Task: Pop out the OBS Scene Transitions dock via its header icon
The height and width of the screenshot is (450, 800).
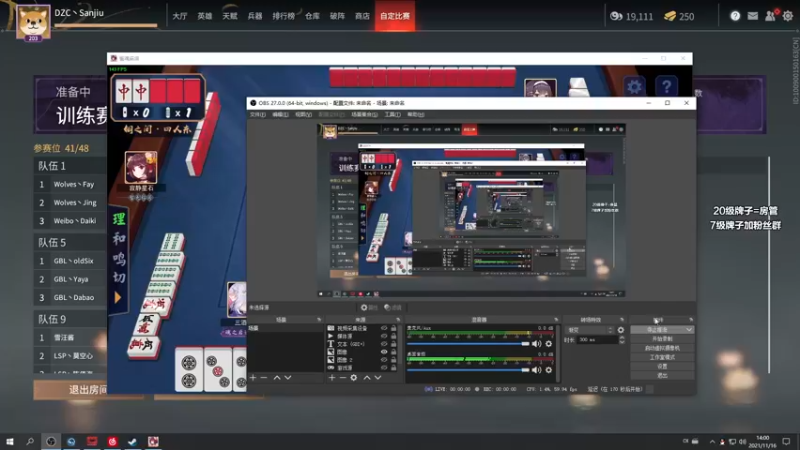Action: click(x=621, y=320)
